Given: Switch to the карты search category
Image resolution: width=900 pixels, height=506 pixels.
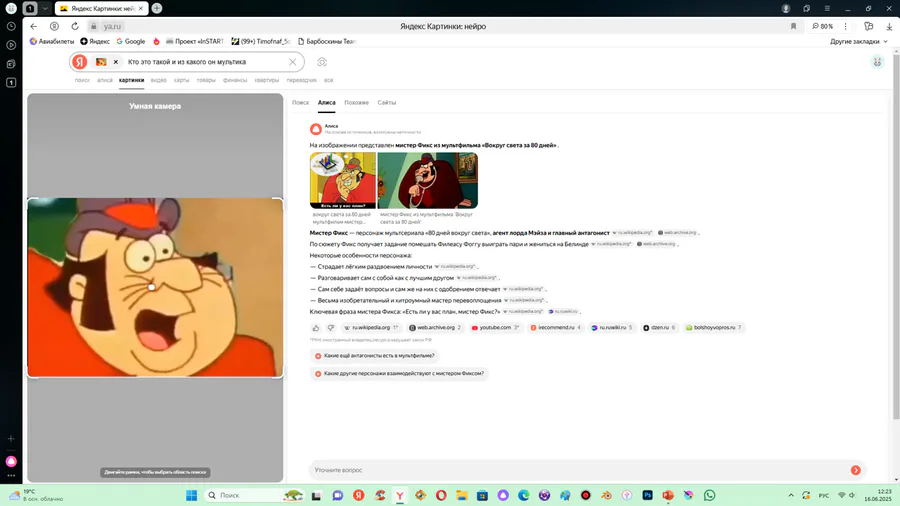Looking at the screenshot, I should (181, 80).
